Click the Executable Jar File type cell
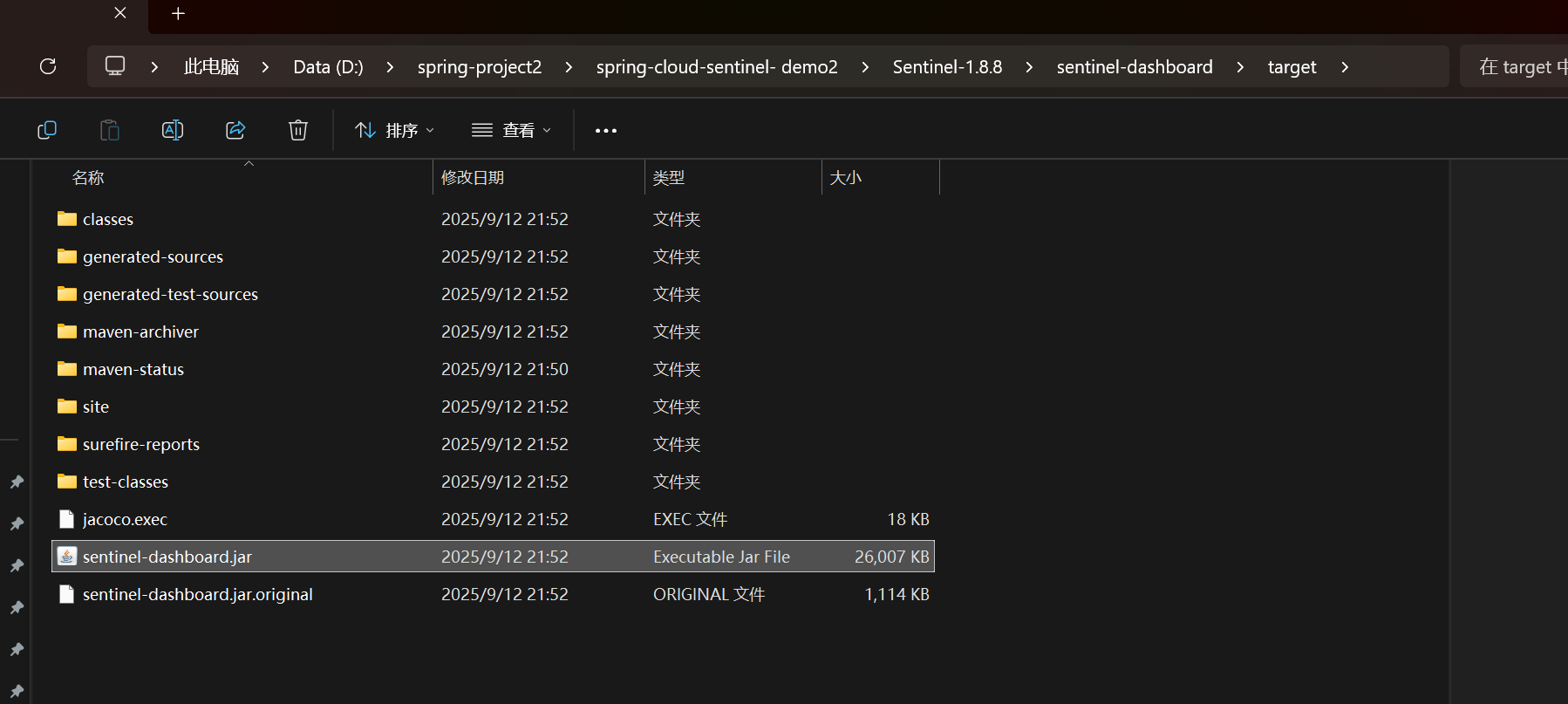Image resolution: width=1568 pixels, height=704 pixels. pyautogui.click(x=721, y=557)
